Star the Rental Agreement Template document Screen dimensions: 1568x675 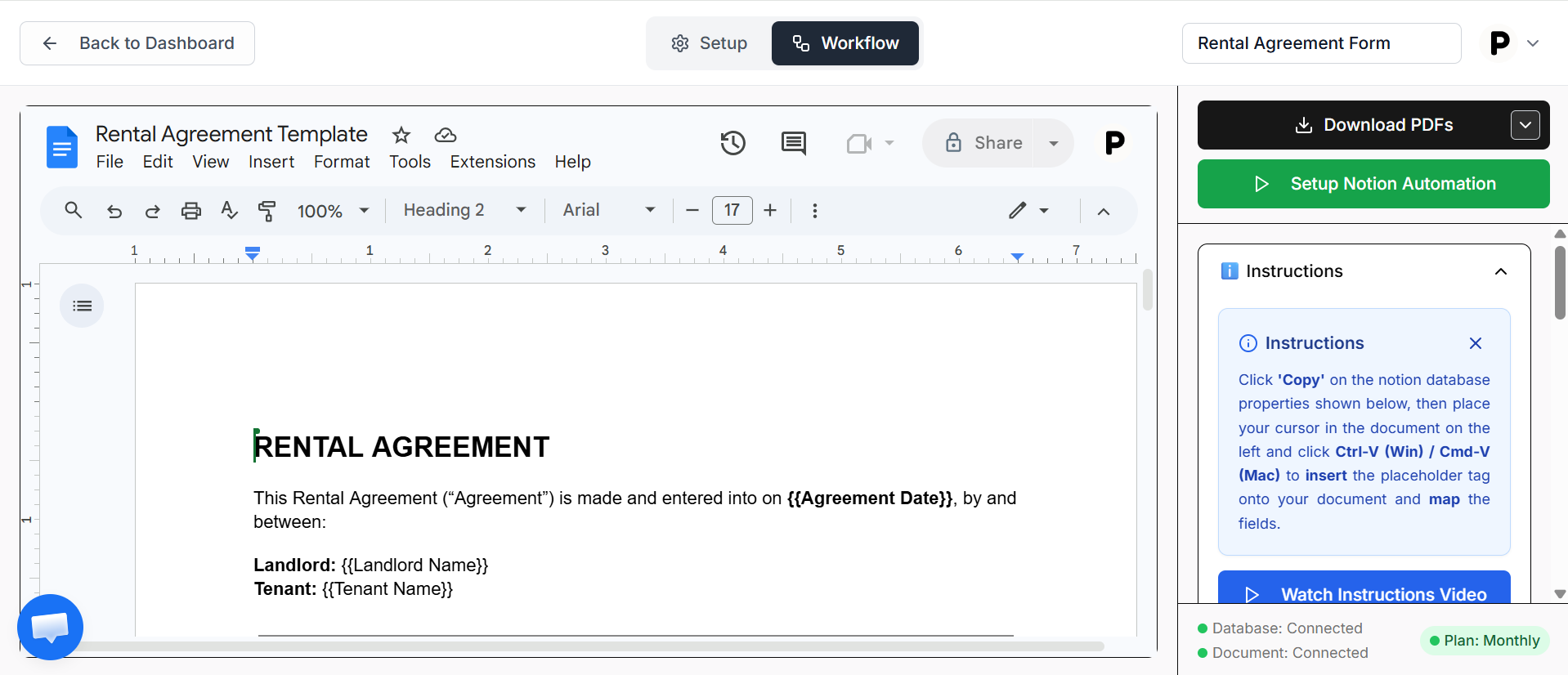tap(401, 135)
